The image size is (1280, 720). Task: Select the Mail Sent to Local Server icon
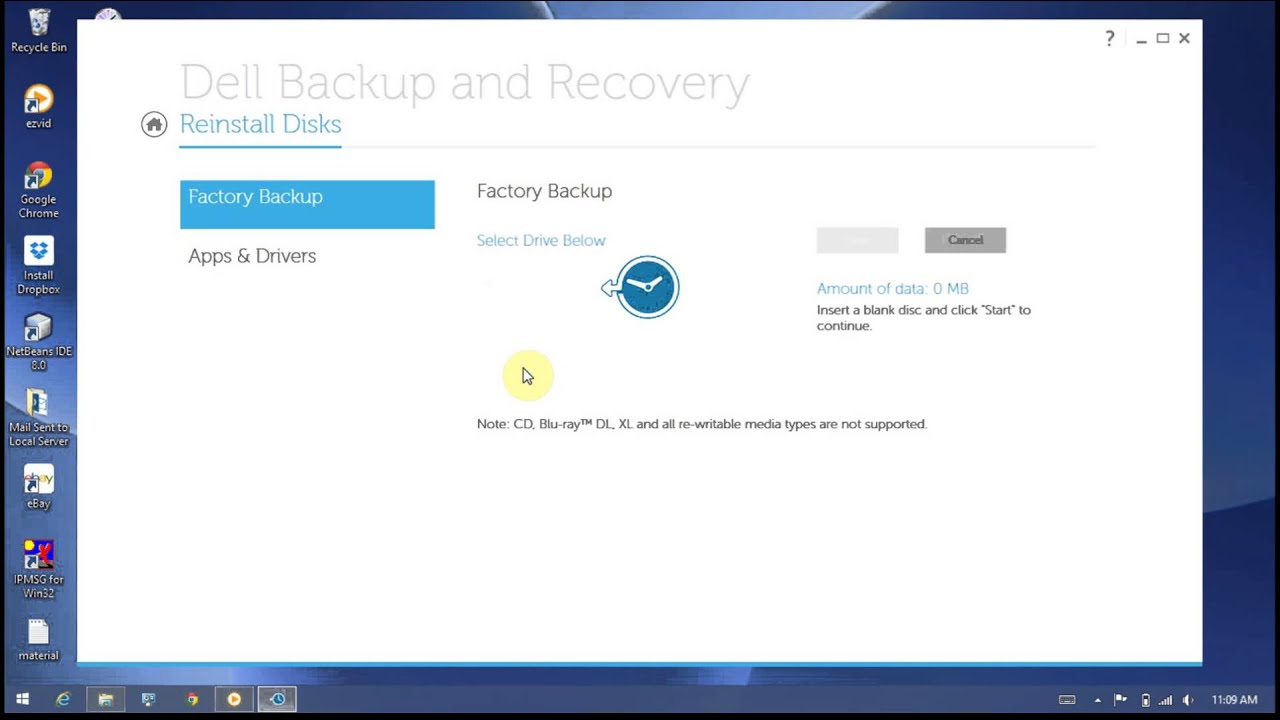pos(38,418)
